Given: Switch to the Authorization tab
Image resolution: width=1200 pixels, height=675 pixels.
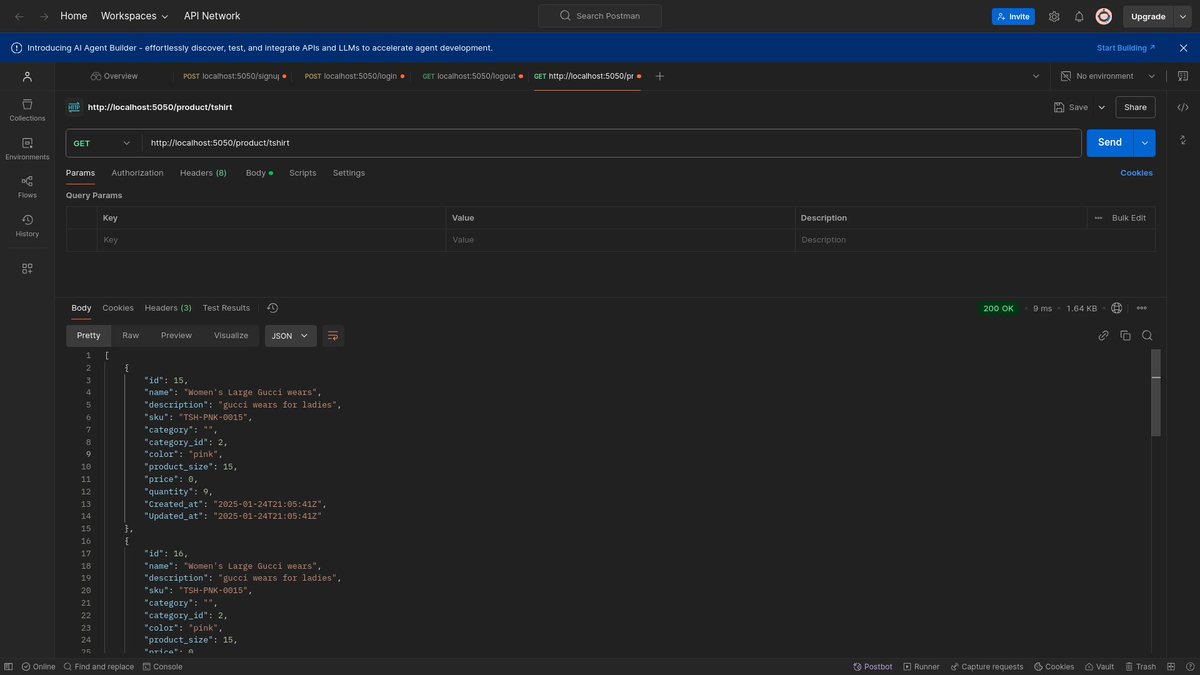Looking at the screenshot, I should (x=137, y=173).
